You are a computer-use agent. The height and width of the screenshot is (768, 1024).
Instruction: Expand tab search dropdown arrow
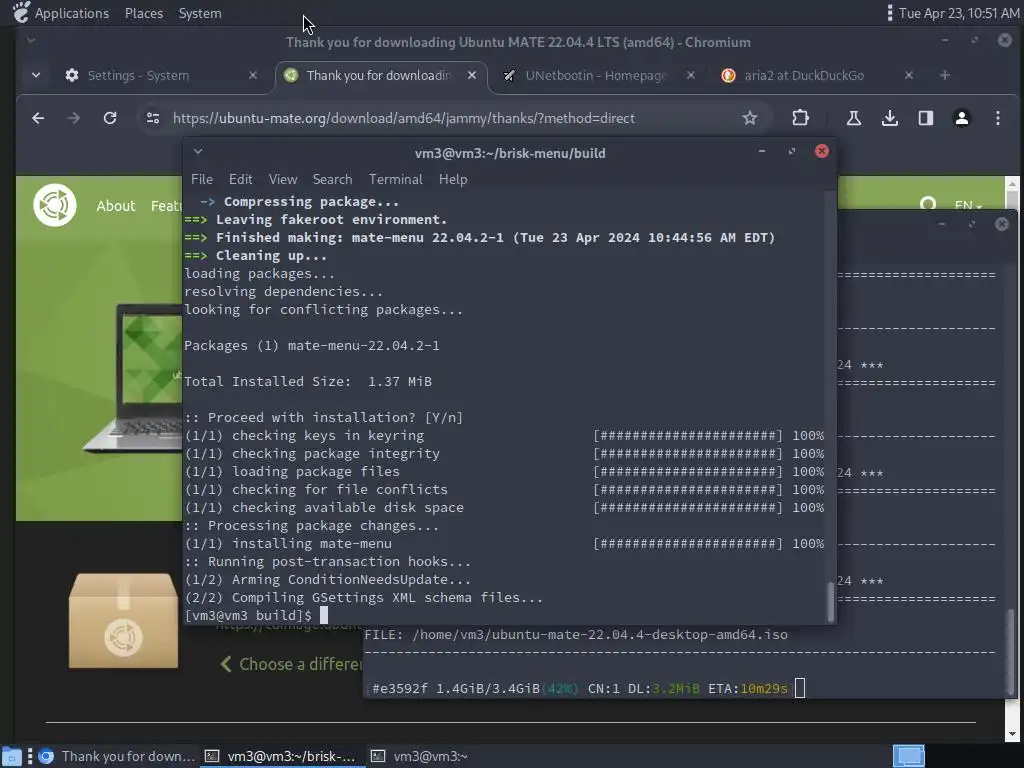pyautogui.click(x=36, y=76)
